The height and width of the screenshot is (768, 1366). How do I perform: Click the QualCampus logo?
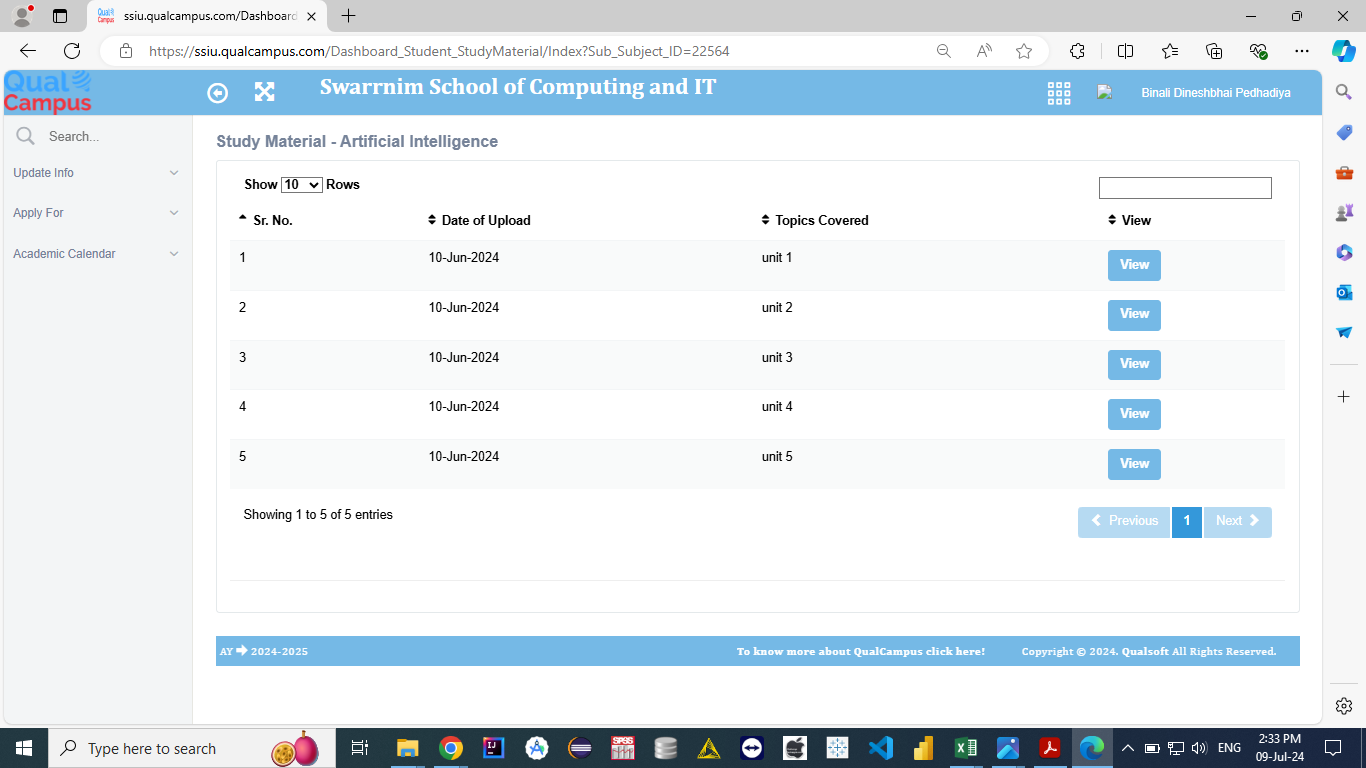(48, 92)
